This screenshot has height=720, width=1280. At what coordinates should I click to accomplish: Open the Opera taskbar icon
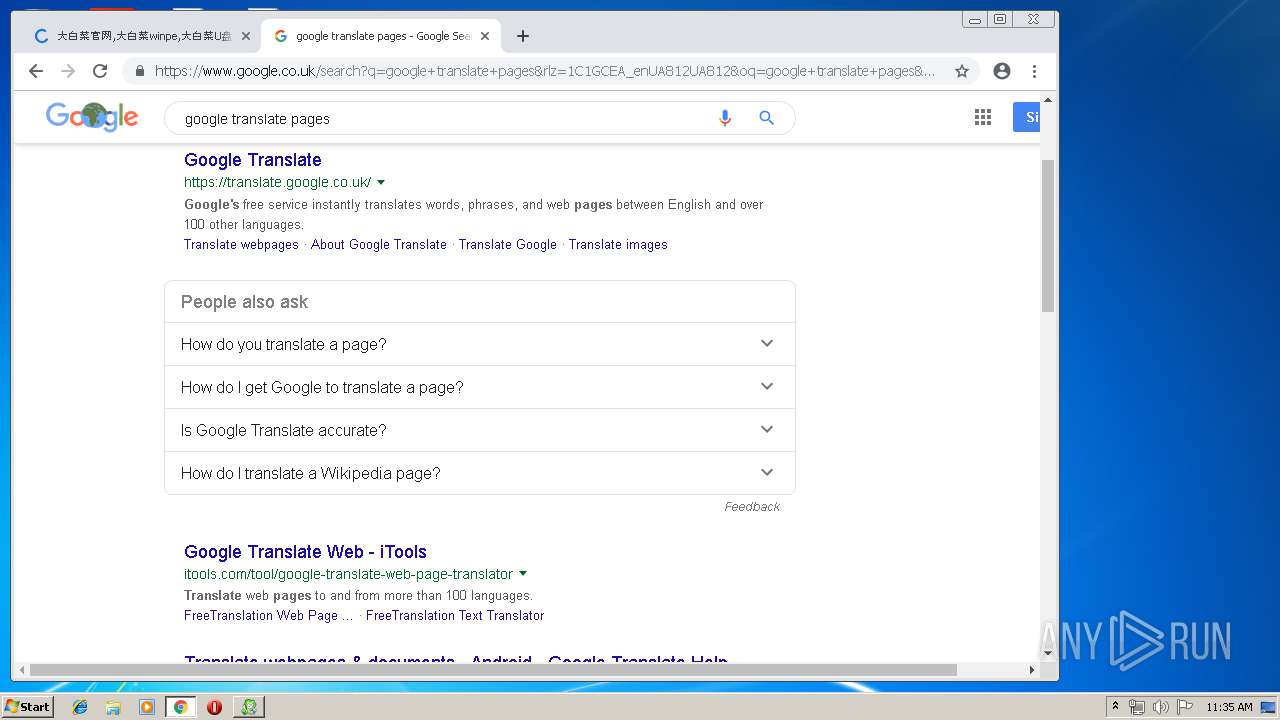coord(214,707)
